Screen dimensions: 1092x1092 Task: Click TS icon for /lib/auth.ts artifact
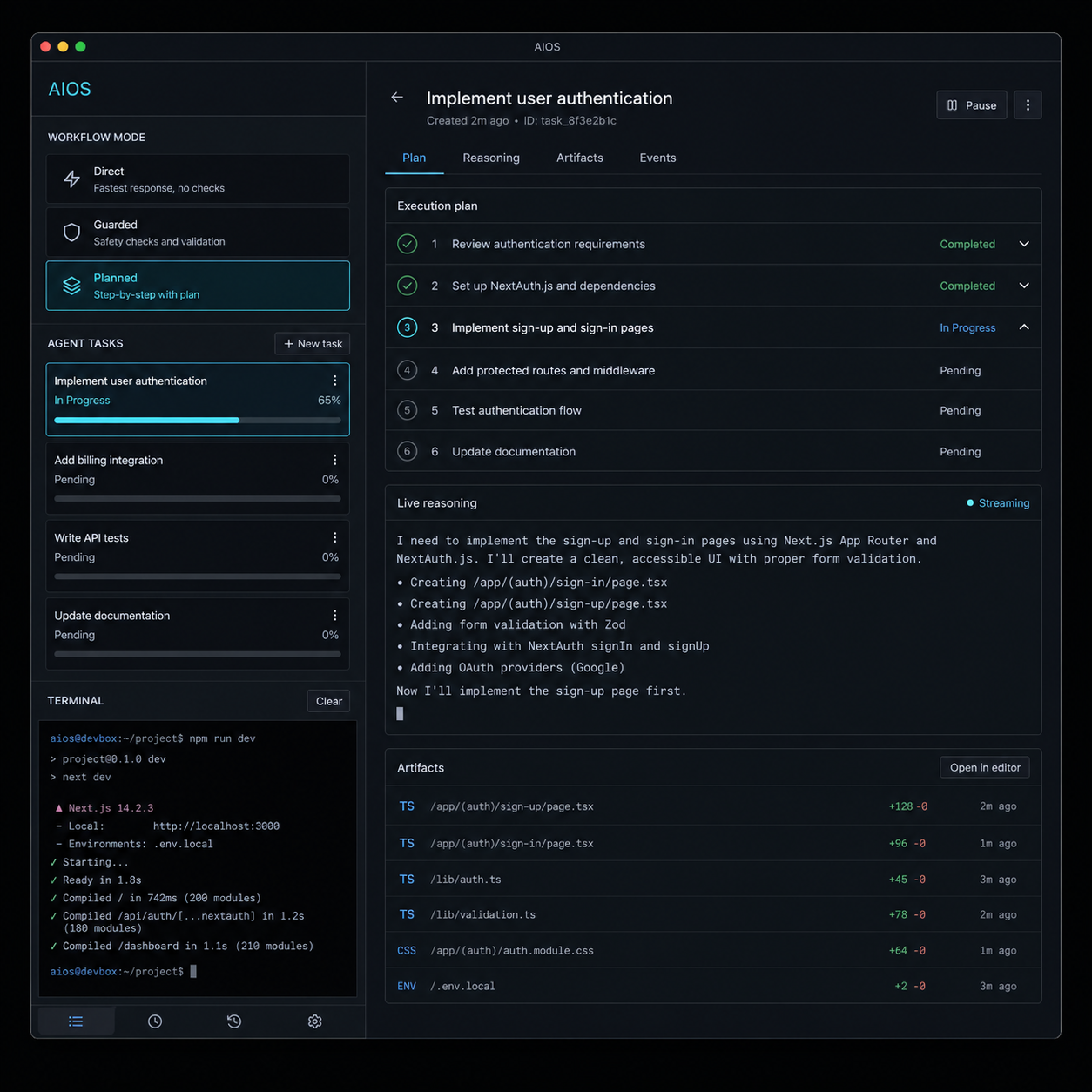(x=407, y=880)
